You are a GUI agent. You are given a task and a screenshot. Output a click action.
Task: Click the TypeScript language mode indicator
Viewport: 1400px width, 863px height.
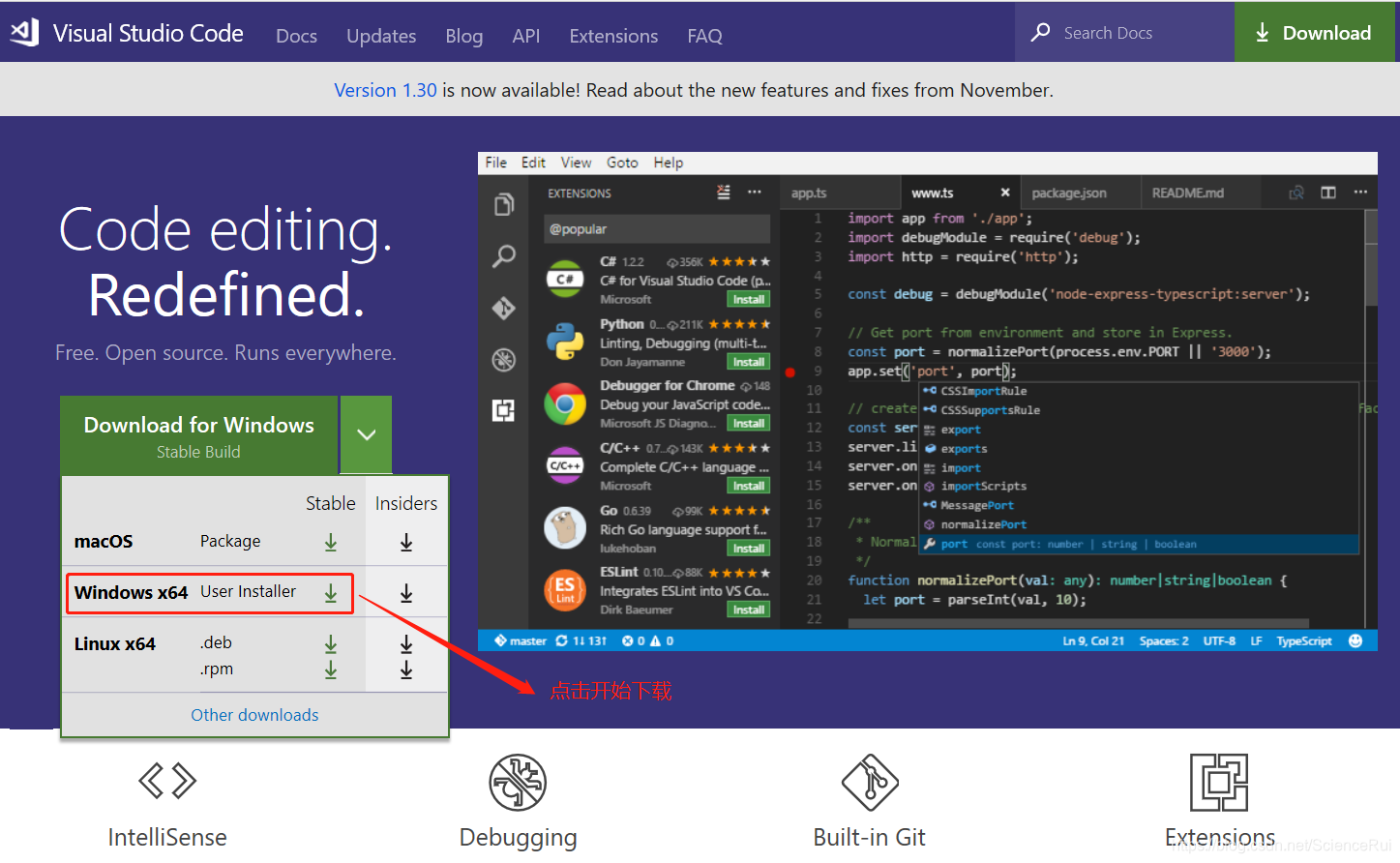coord(1304,640)
